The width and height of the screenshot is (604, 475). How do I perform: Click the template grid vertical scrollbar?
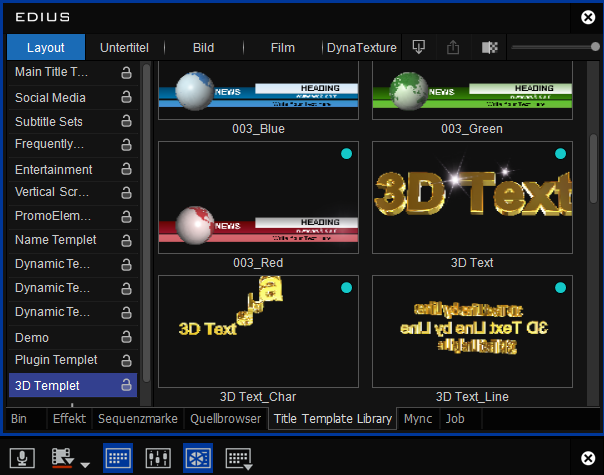coord(593,168)
